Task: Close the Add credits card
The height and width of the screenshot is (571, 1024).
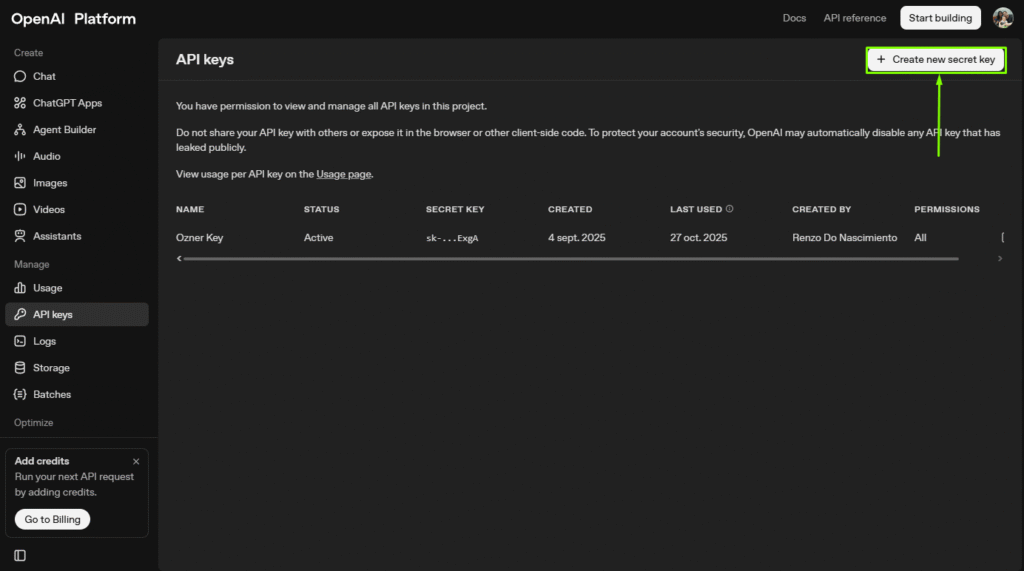Action: (136, 461)
